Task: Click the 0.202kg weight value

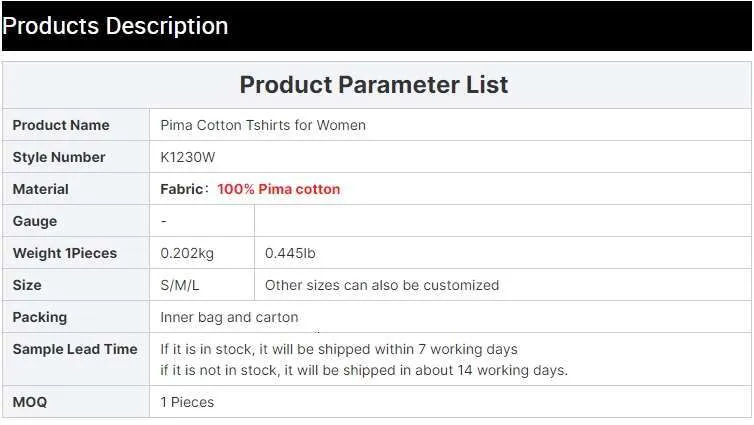Action: tap(187, 253)
